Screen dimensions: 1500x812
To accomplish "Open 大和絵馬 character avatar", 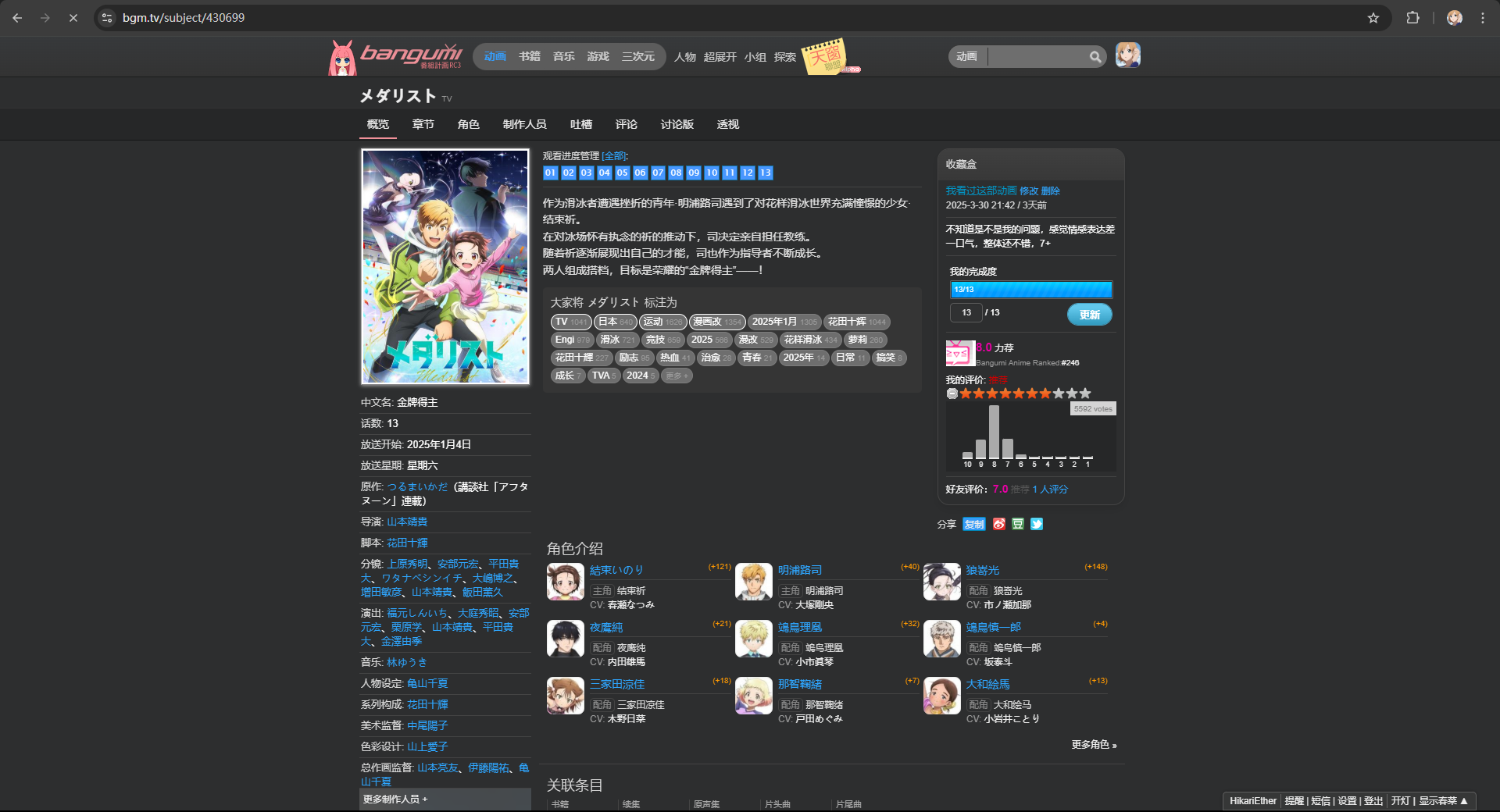I will coord(942,696).
